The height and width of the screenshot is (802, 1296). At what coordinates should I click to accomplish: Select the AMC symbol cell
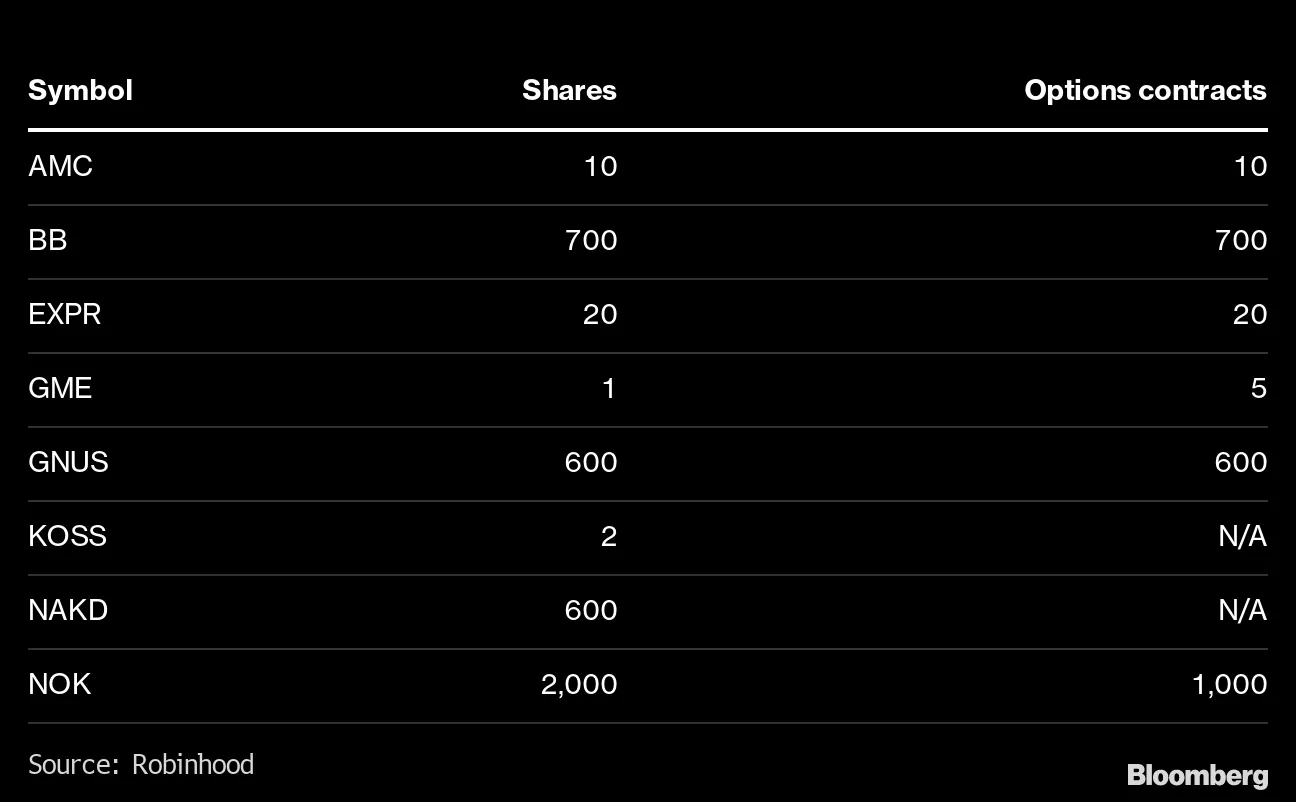click(60, 166)
